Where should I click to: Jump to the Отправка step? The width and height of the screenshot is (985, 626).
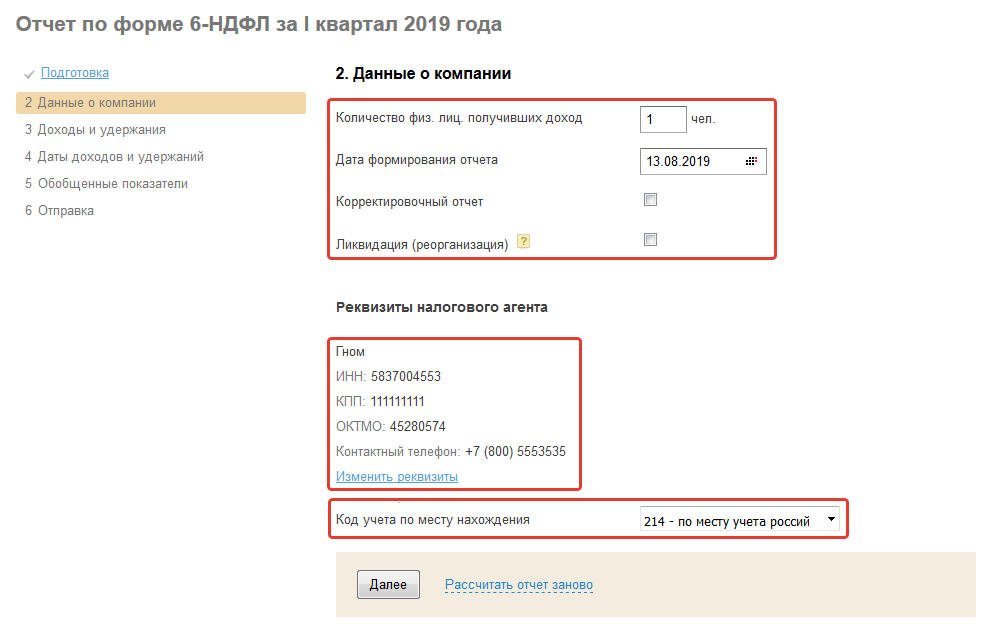click(x=66, y=211)
